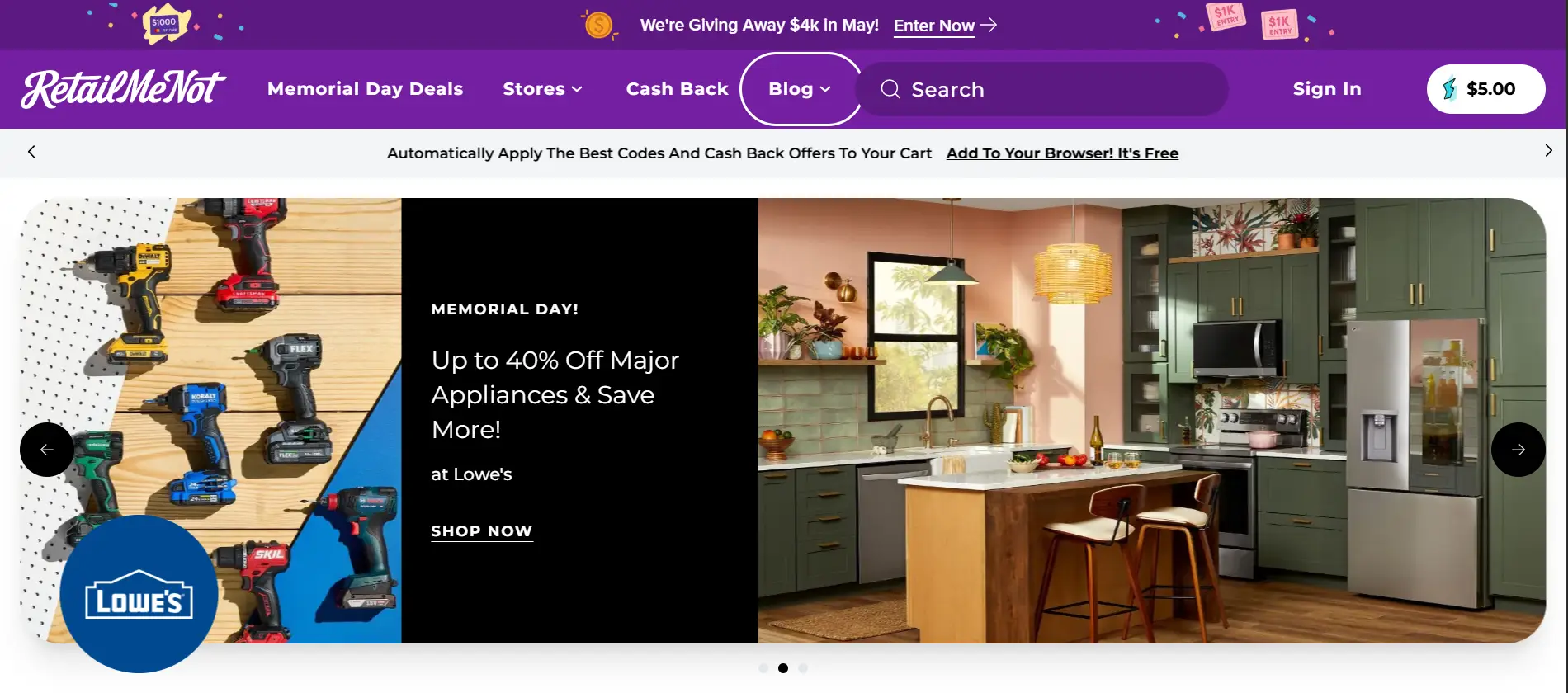The width and height of the screenshot is (1568, 693).
Task: Select the first carousel dot indicator
Action: pos(763,668)
